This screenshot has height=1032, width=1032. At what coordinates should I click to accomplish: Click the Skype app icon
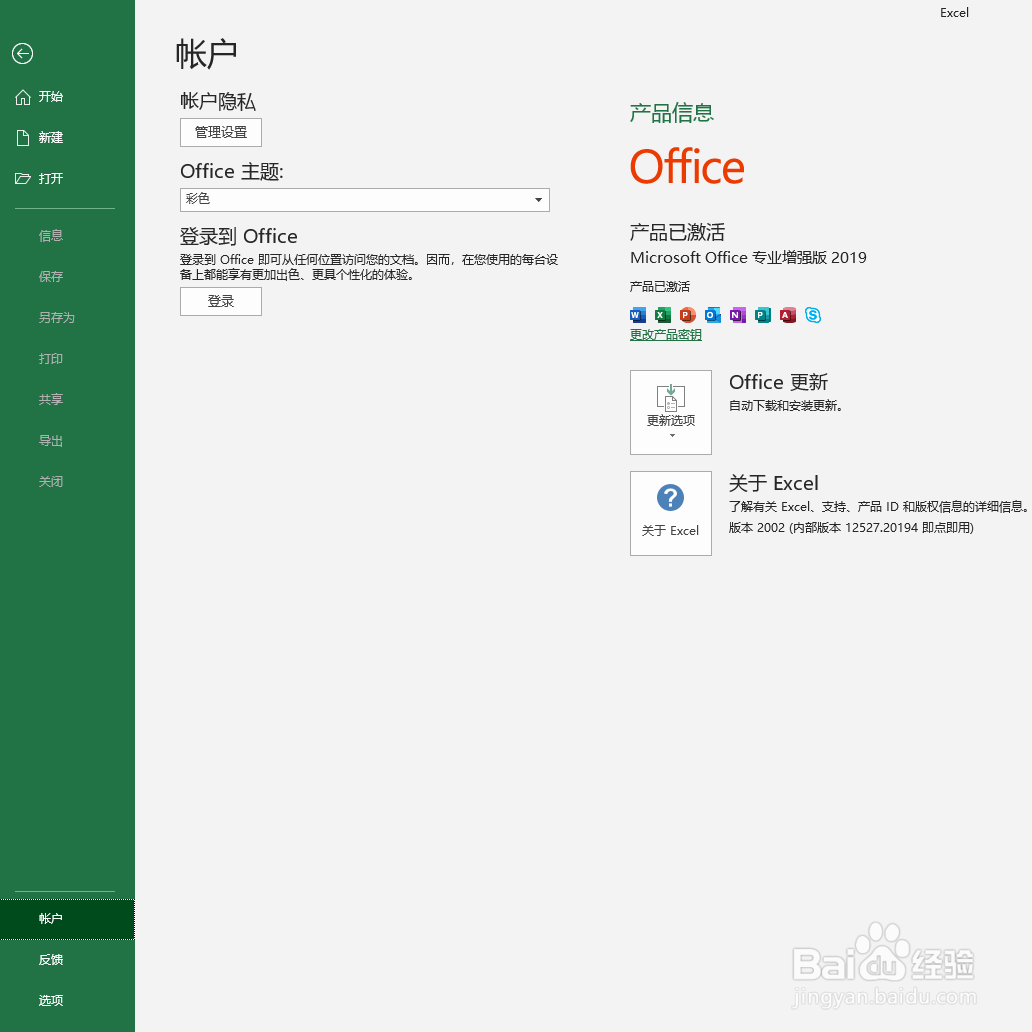tap(813, 315)
